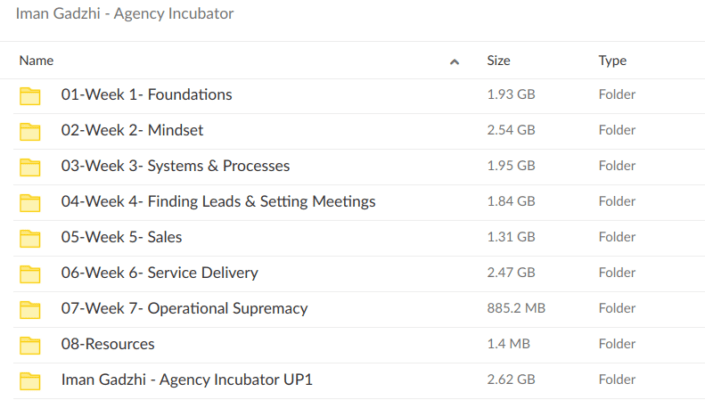Click folder icon for Week 4 Finding Leads

[x=30, y=203]
